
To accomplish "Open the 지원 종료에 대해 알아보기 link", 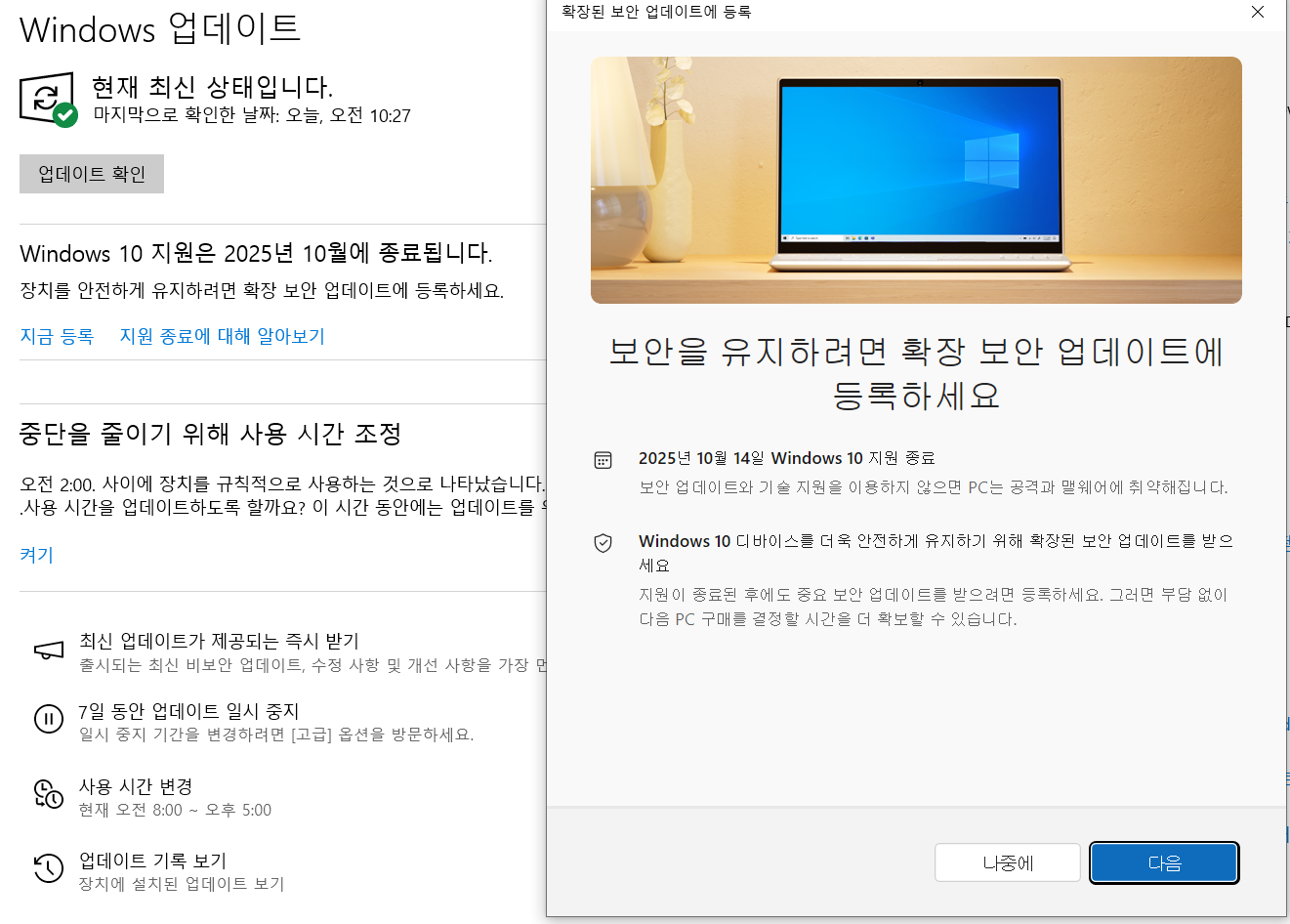I will click(x=222, y=336).
